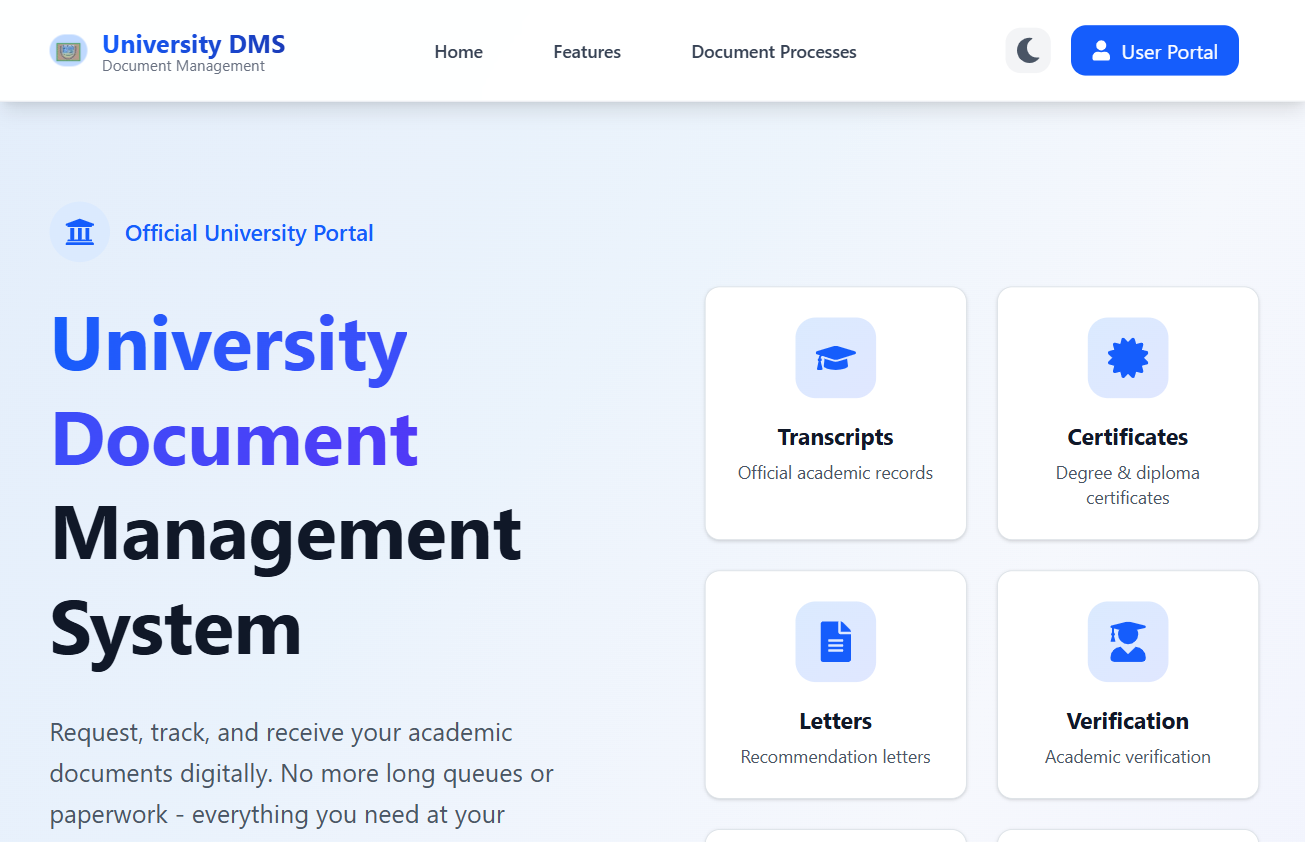Click the University DMS logo icon
The height and width of the screenshot is (842, 1305).
68,51
